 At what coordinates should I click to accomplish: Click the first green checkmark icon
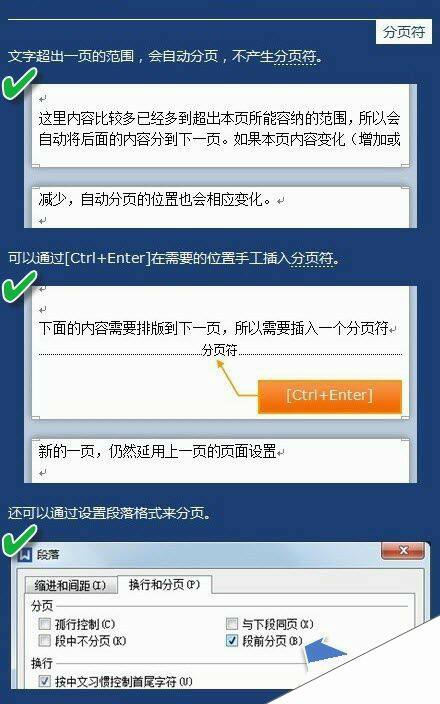pyautogui.click(x=19, y=84)
